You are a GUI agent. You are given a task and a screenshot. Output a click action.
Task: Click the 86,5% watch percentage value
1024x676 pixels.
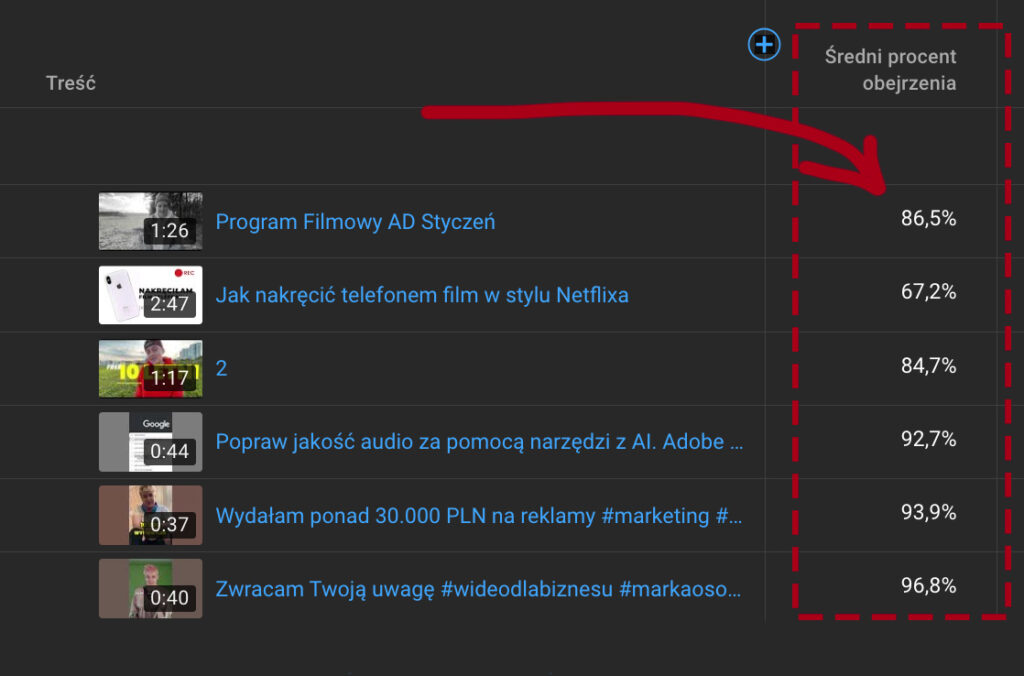(x=928, y=219)
